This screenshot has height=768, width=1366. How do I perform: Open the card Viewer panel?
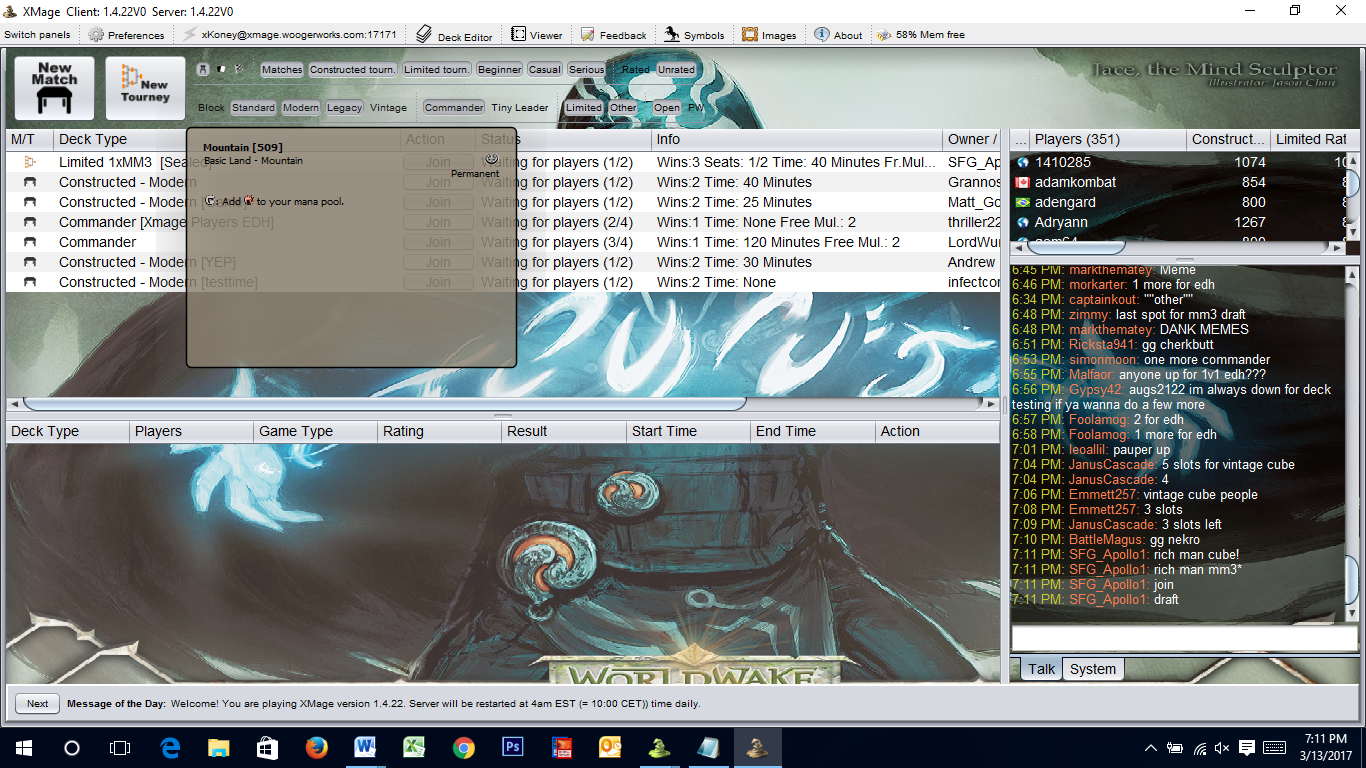pyautogui.click(x=537, y=35)
